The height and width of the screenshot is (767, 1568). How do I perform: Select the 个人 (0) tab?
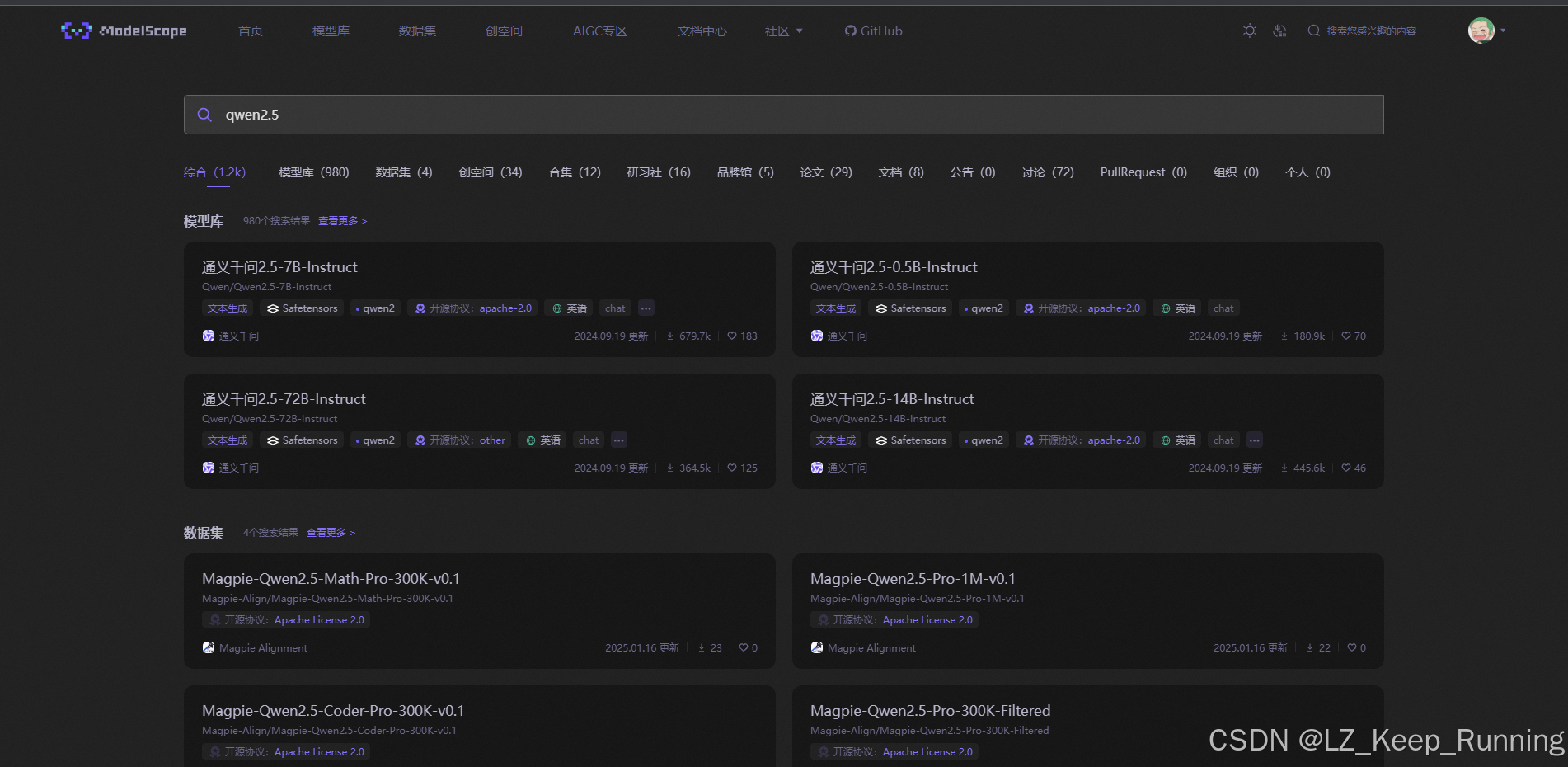(x=1307, y=172)
